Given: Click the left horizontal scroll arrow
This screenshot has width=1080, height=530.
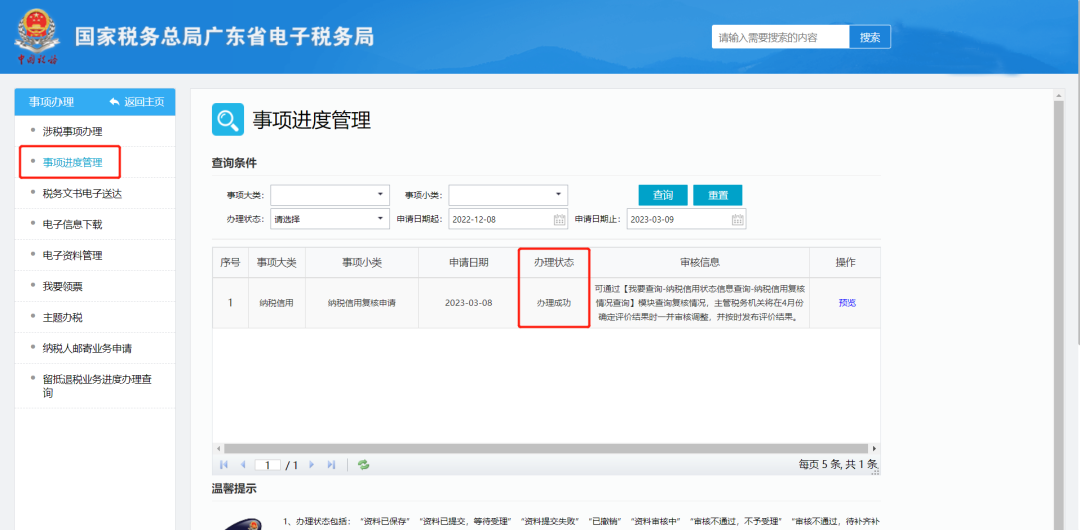Looking at the screenshot, I should (x=218, y=448).
